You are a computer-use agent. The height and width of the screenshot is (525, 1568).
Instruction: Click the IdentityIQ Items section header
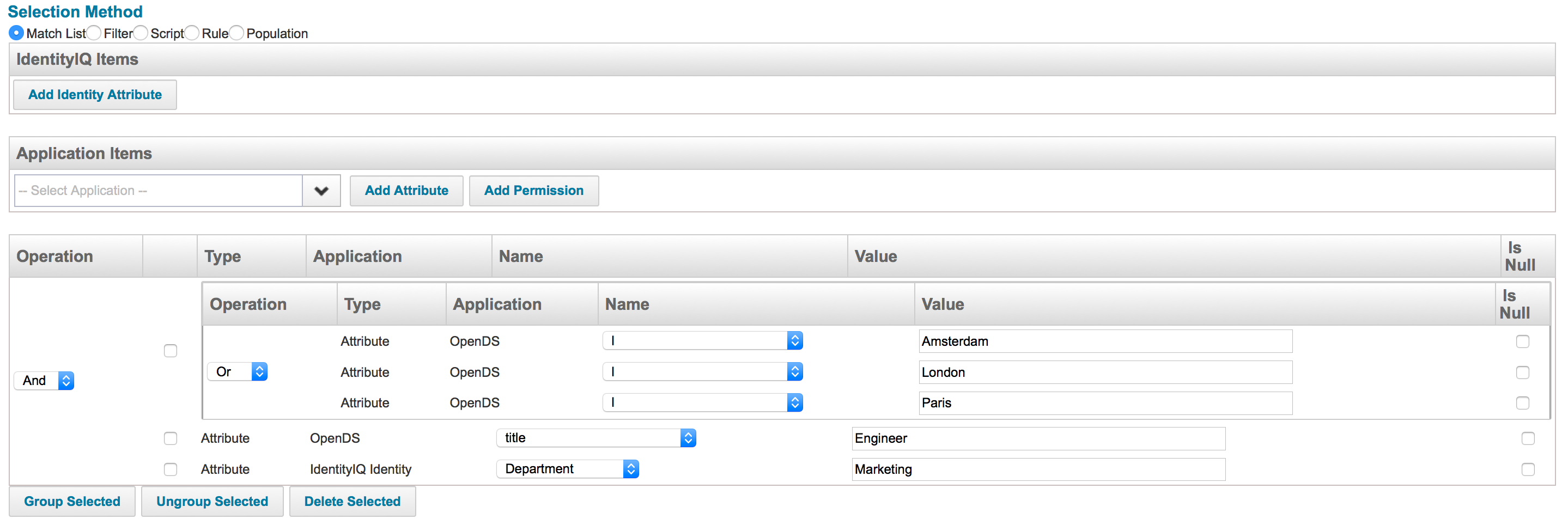click(782, 59)
